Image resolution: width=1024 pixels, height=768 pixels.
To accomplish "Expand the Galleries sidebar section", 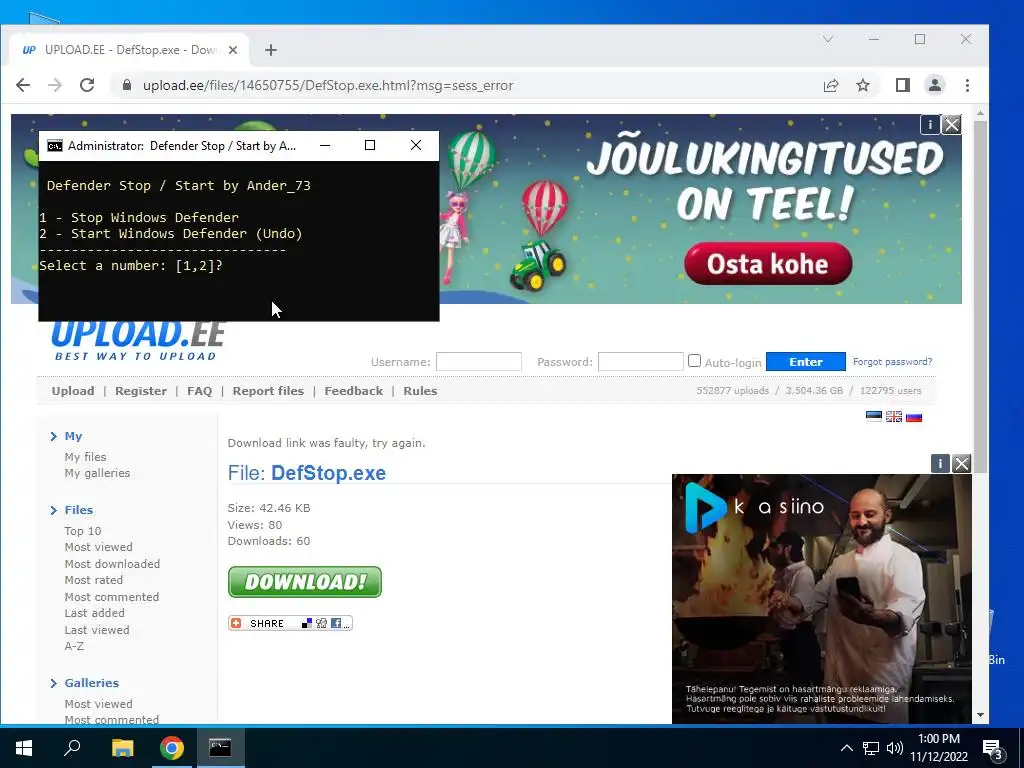I will tap(91, 683).
